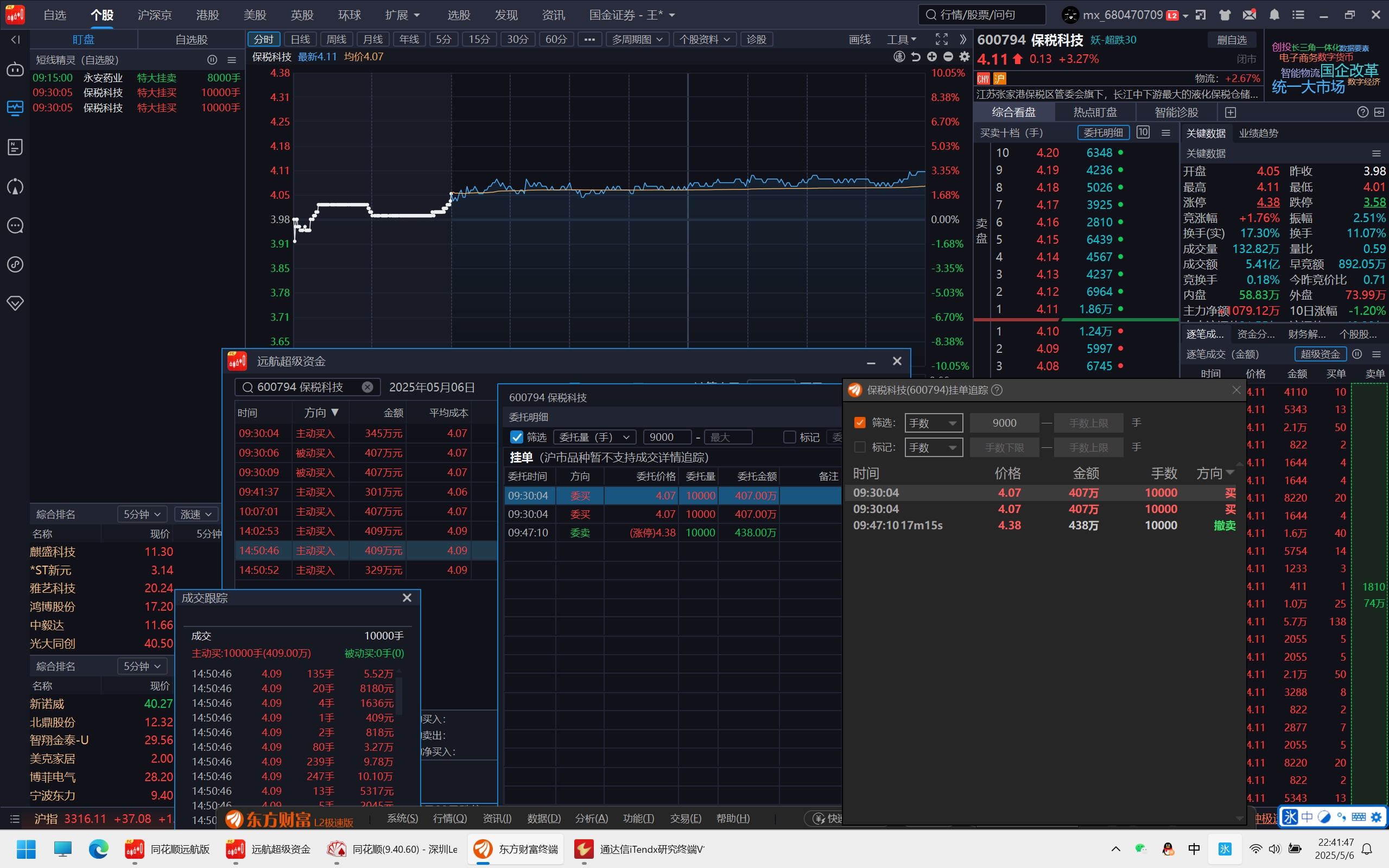
Task: Clear the 600794 search box with X icon
Action: coord(367,388)
